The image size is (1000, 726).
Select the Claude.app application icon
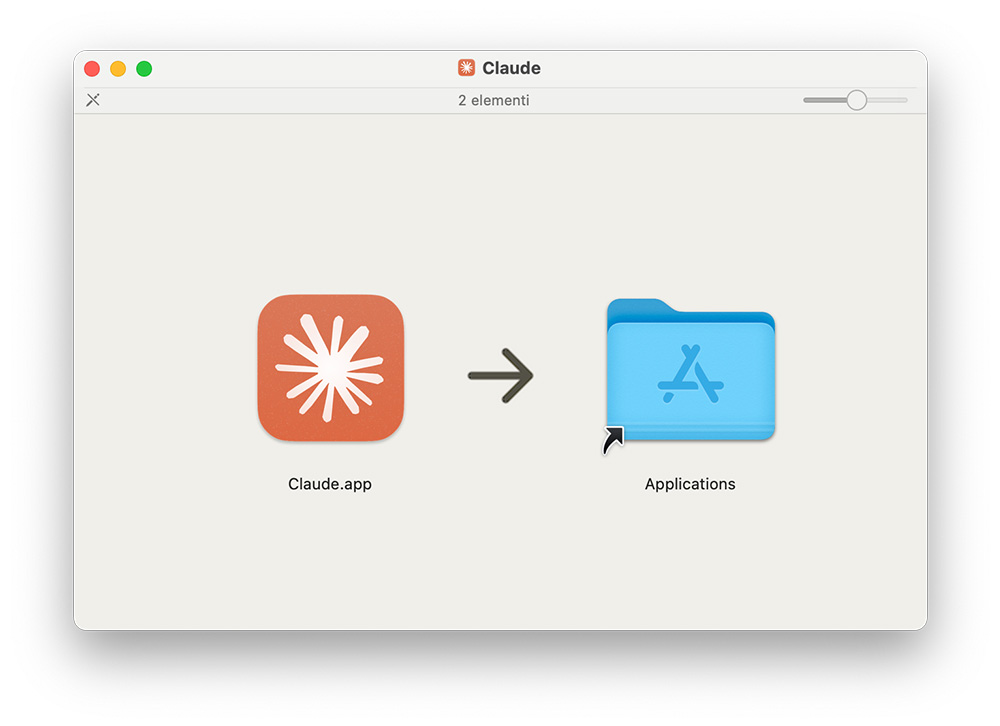pos(330,367)
